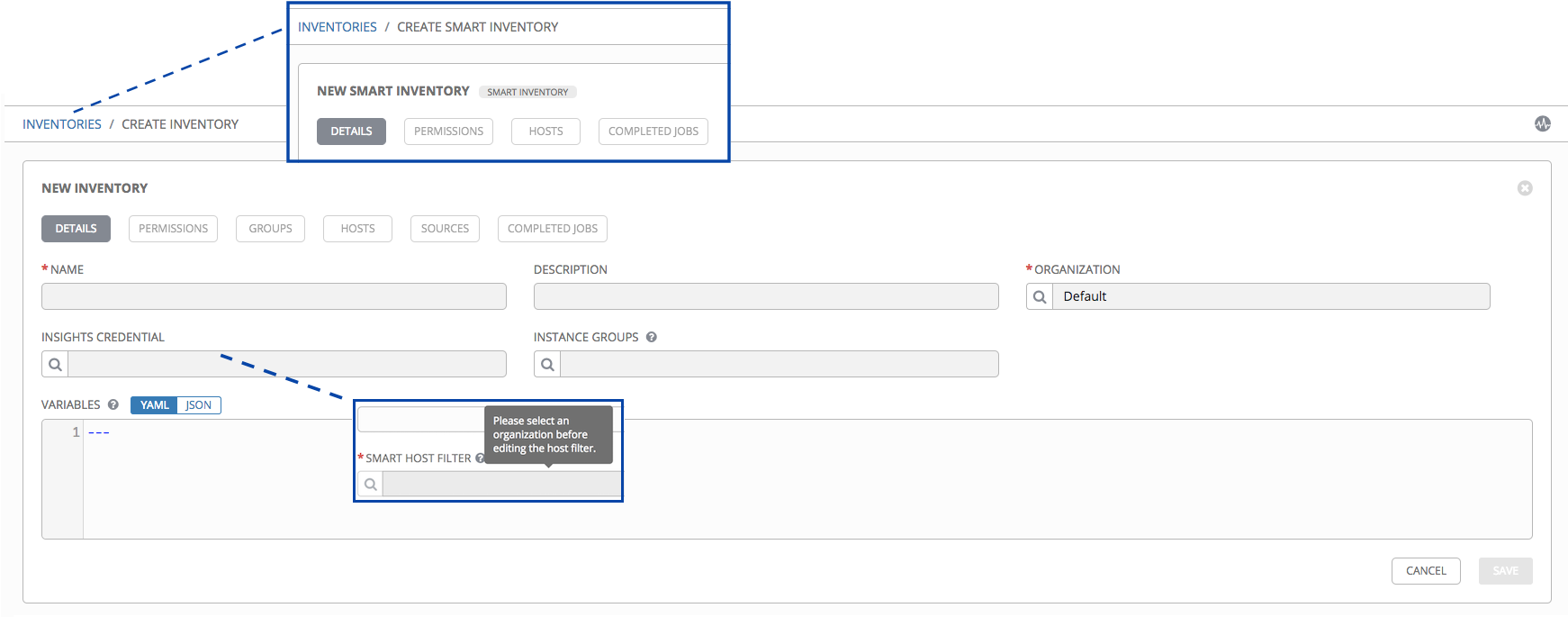This screenshot has width=1568, height=617.
Task: Select Completed Jobs in Smart Inventory callout
Action: pos(653,132)
